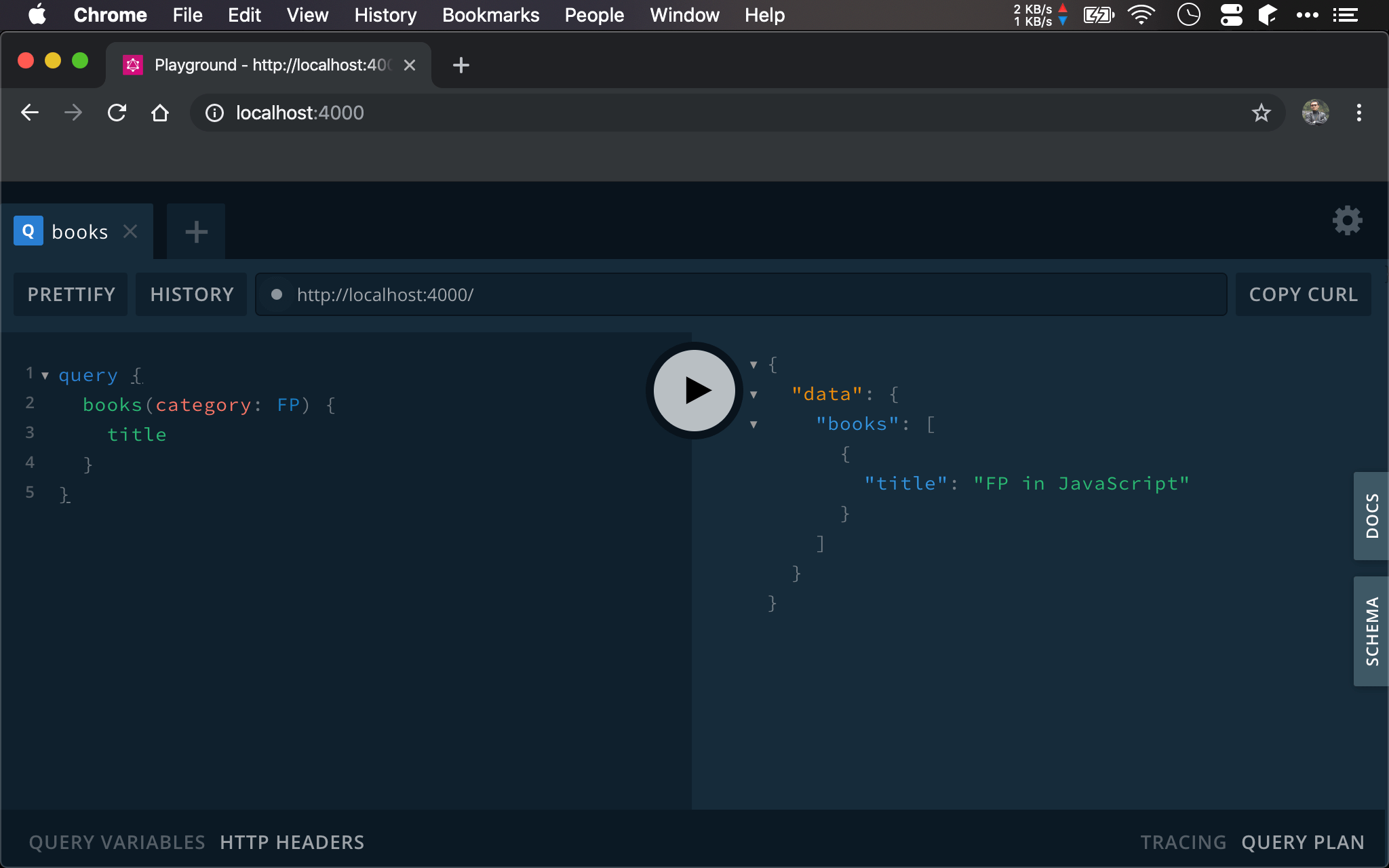The width and height of the screenshot is (1389, 868).
Task: Close the books query tab
Action: click(130, 231)
